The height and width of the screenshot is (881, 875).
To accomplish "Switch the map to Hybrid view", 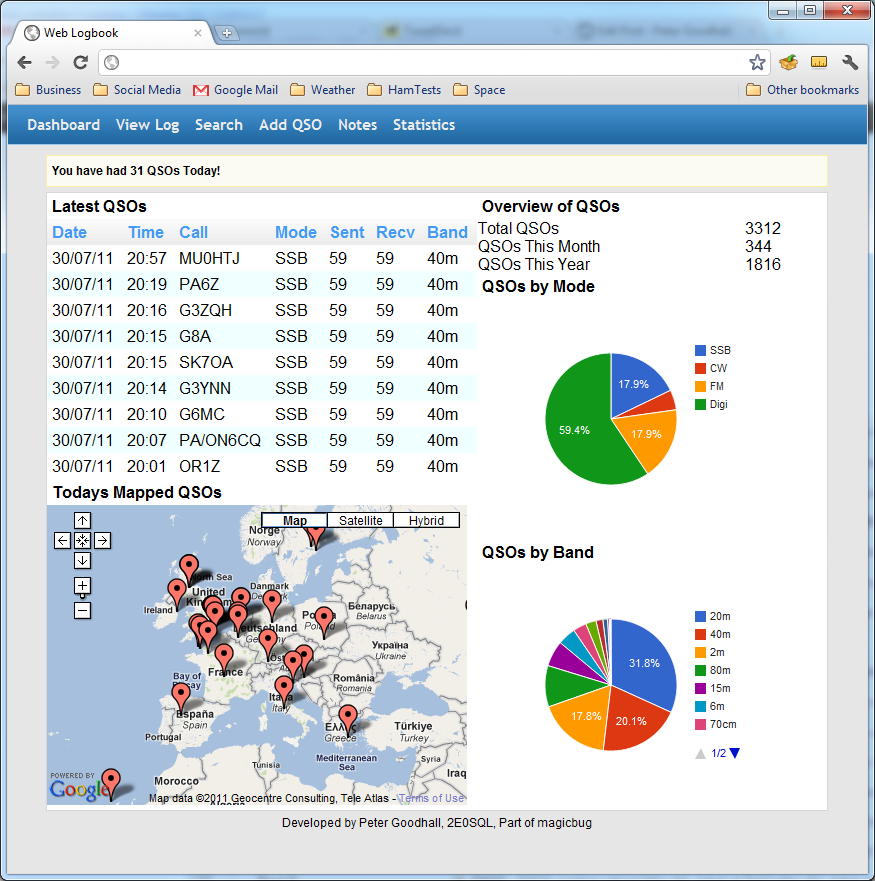I will (427, 520).
